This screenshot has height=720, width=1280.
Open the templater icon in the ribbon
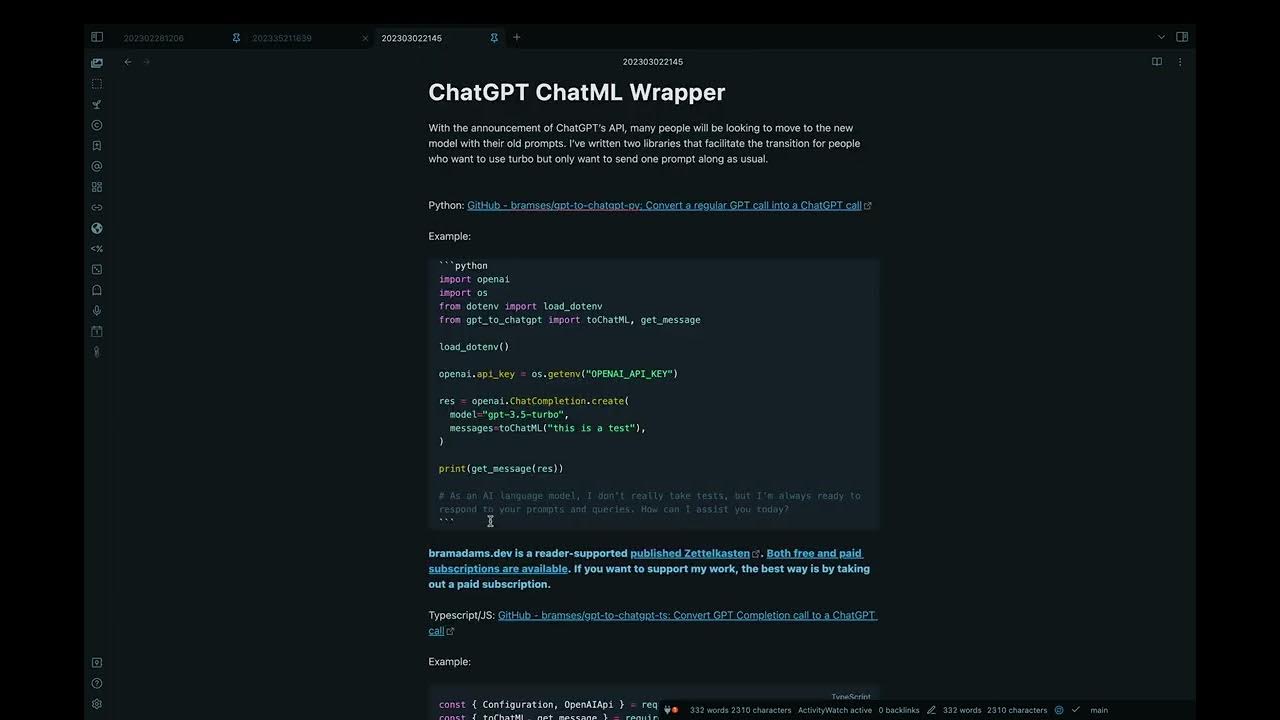(97, 249)
